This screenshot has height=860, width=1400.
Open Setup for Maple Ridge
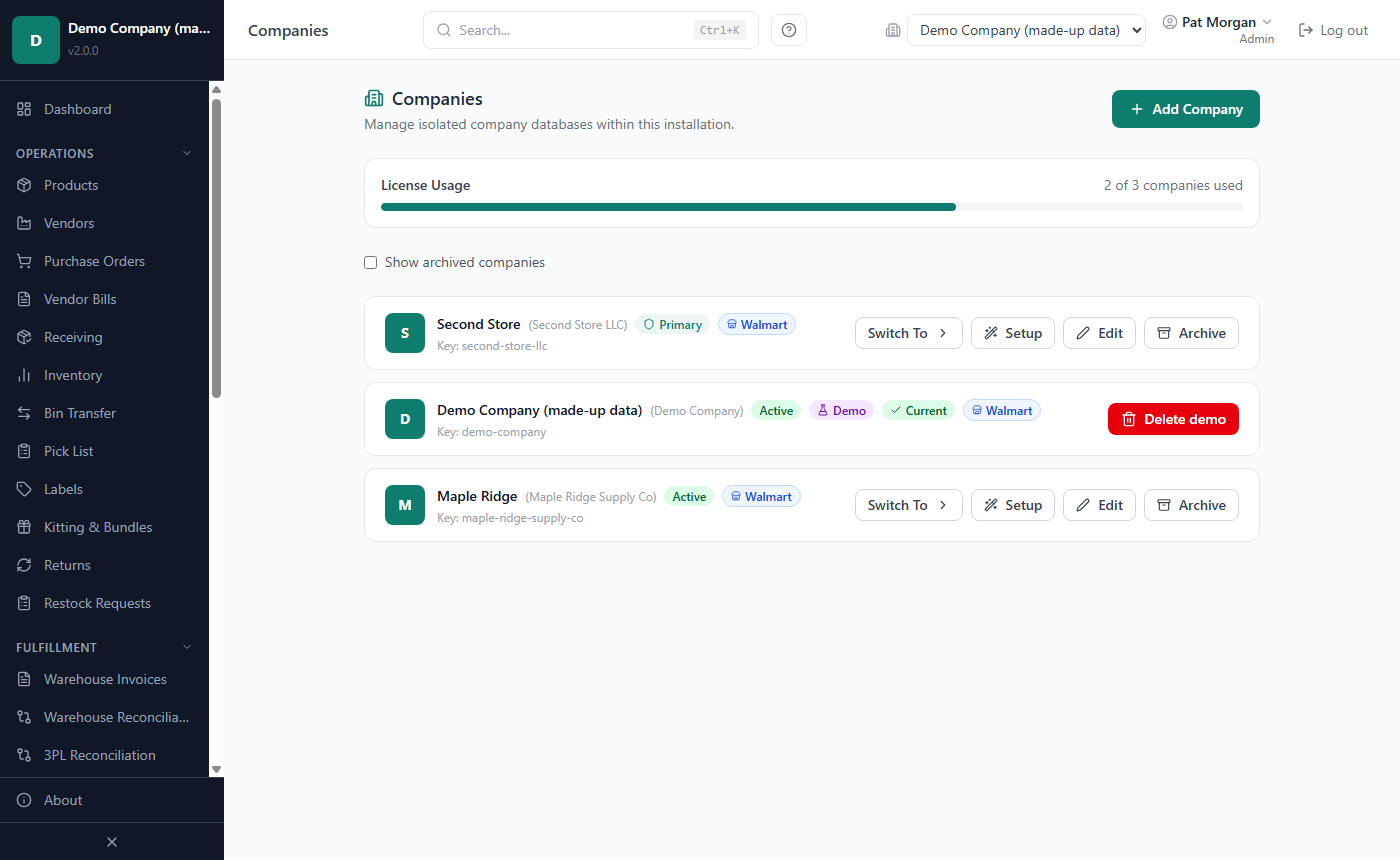point(1013,505)
